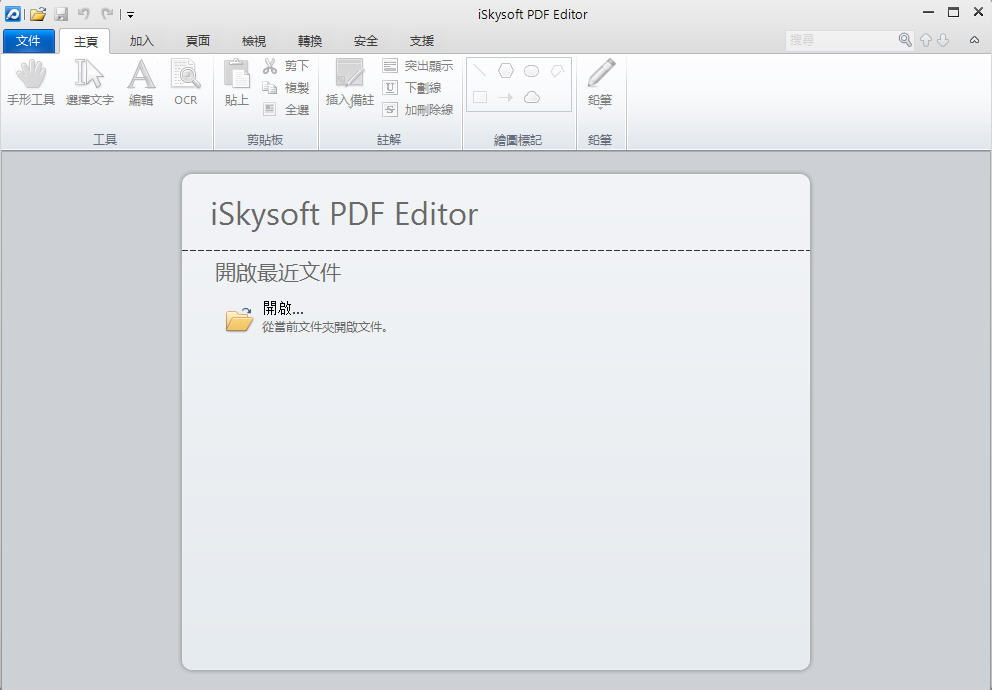The image size is (992, 690).
Task: Click the 貼上 paste button
Action: pos(237,83)
